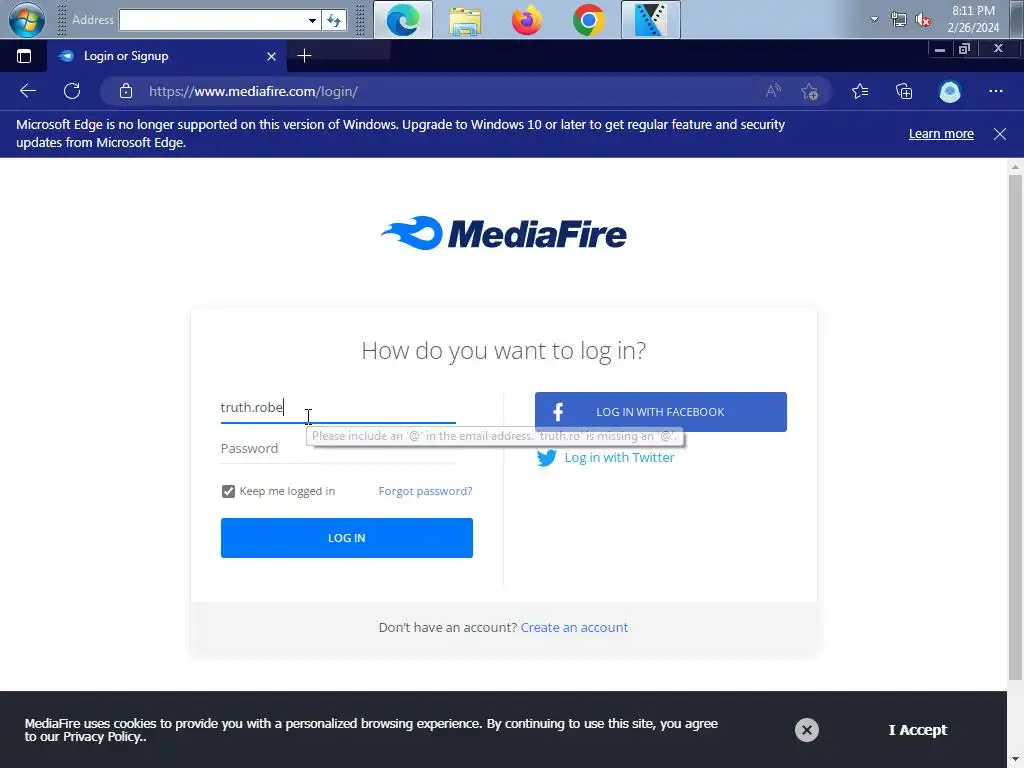Open the Windows Start orb
This screenshot has height=768, width=1024.
click(x=26, y=20)
